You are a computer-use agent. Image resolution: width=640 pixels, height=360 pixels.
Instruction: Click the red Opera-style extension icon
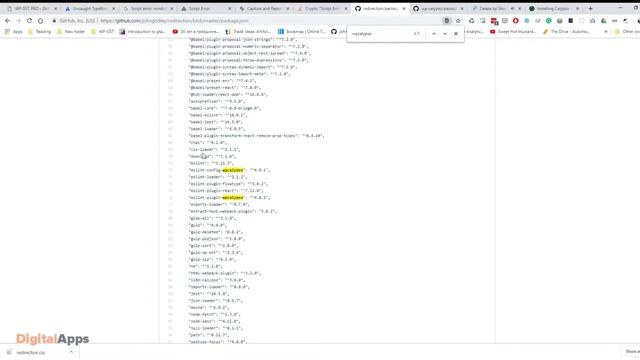(516, 21)
